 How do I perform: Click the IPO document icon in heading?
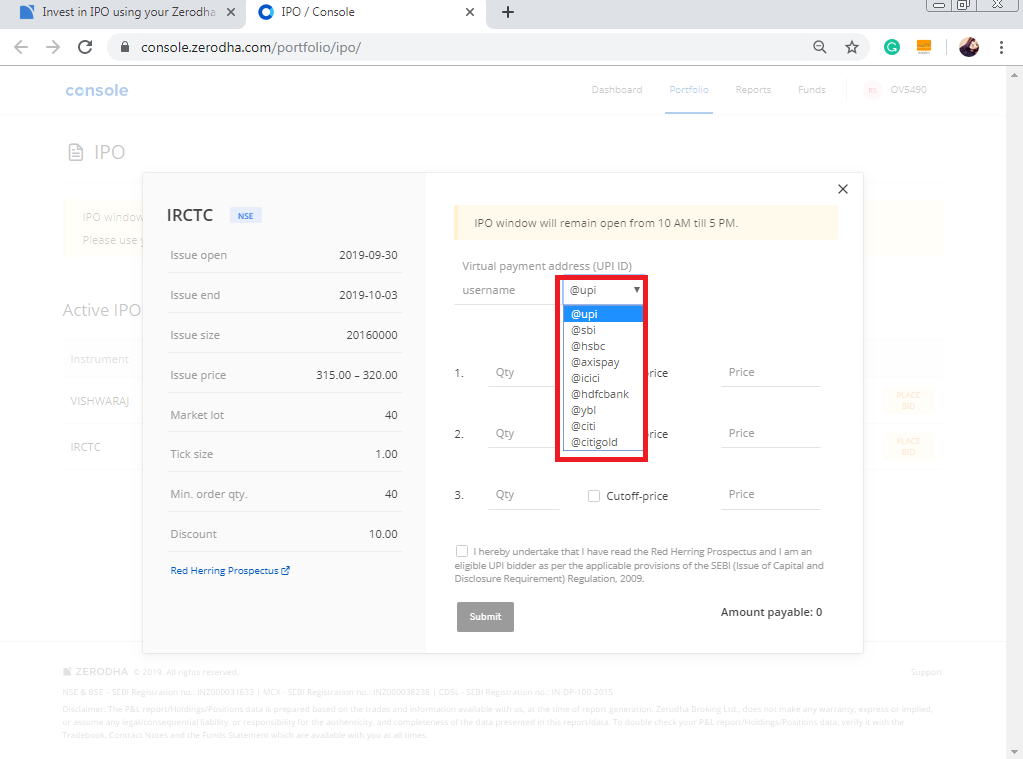(x=76, y=152)
